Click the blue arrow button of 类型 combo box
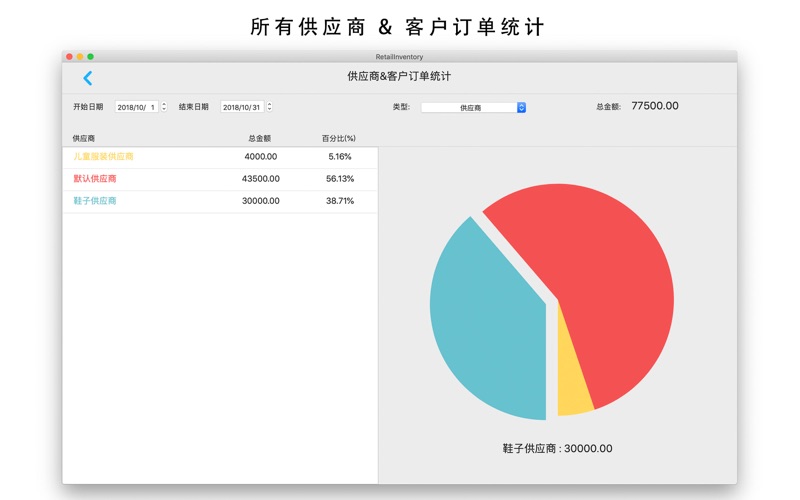This screenshot has width=800, height=500. click(x=521, y=107)
